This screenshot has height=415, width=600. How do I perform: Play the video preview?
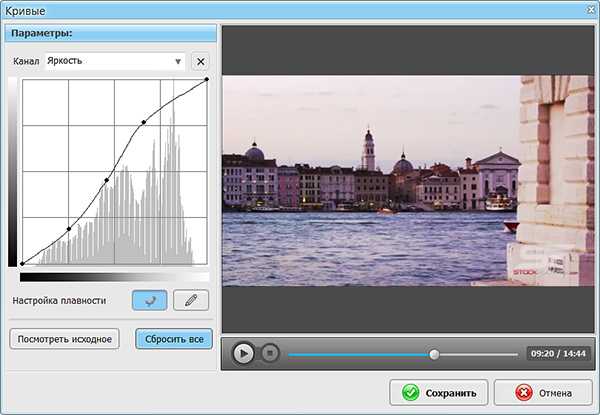(243, 353)
